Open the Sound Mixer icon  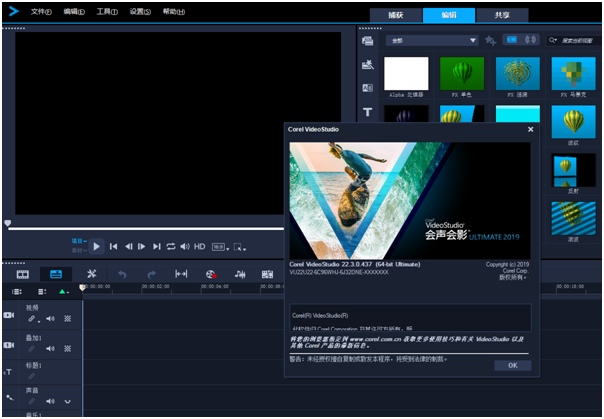point(240,274)
